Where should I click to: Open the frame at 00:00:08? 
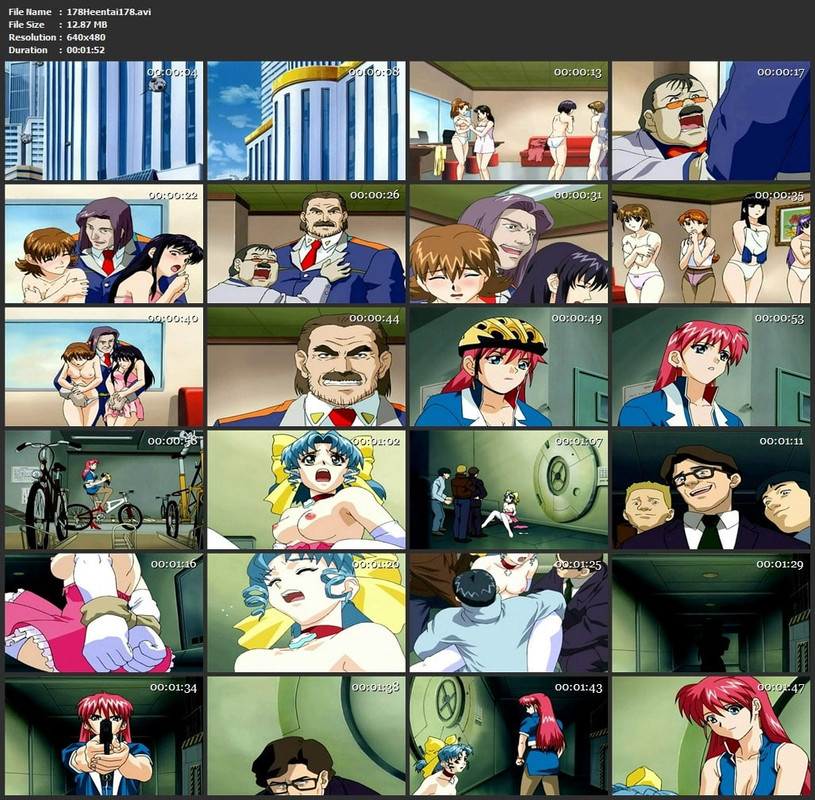306,121
